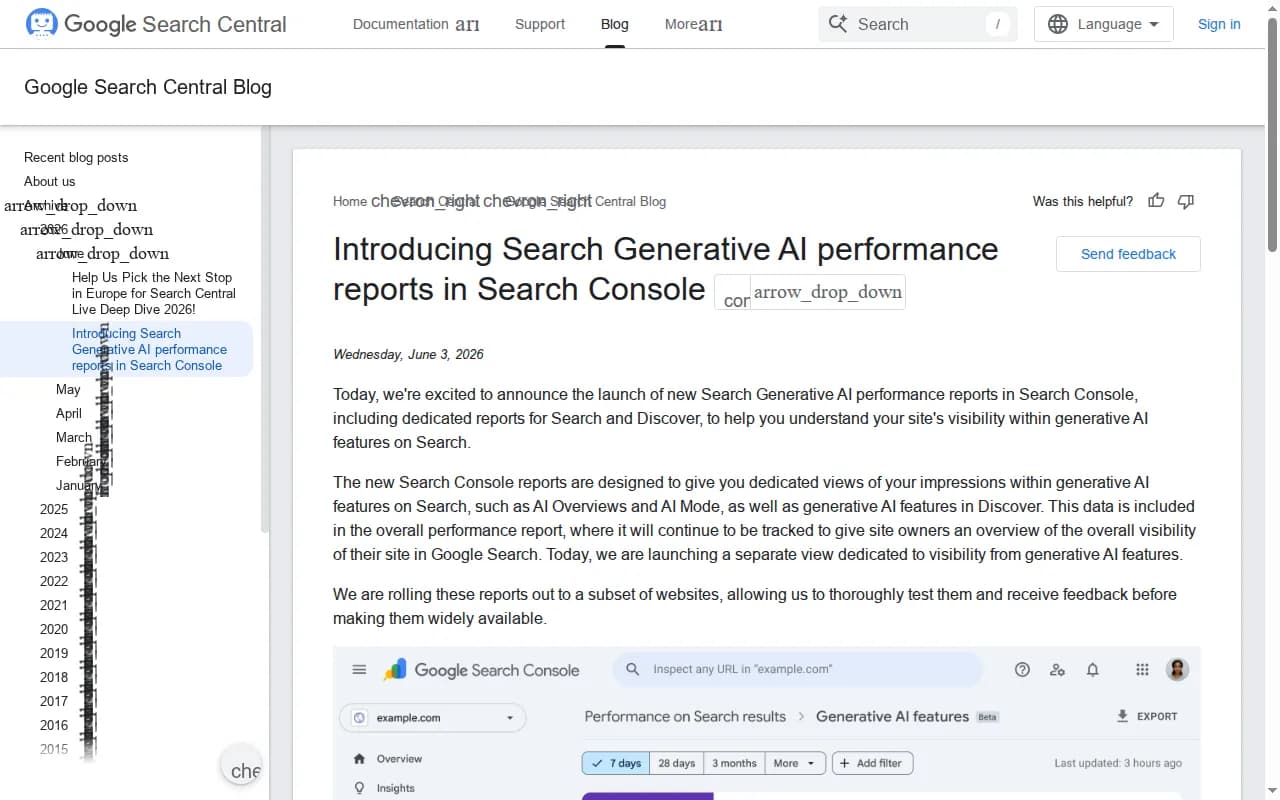Click the help question mark icon
Image resolution: width=1280 pixels, height=800 pixels.
(1022, 670)
